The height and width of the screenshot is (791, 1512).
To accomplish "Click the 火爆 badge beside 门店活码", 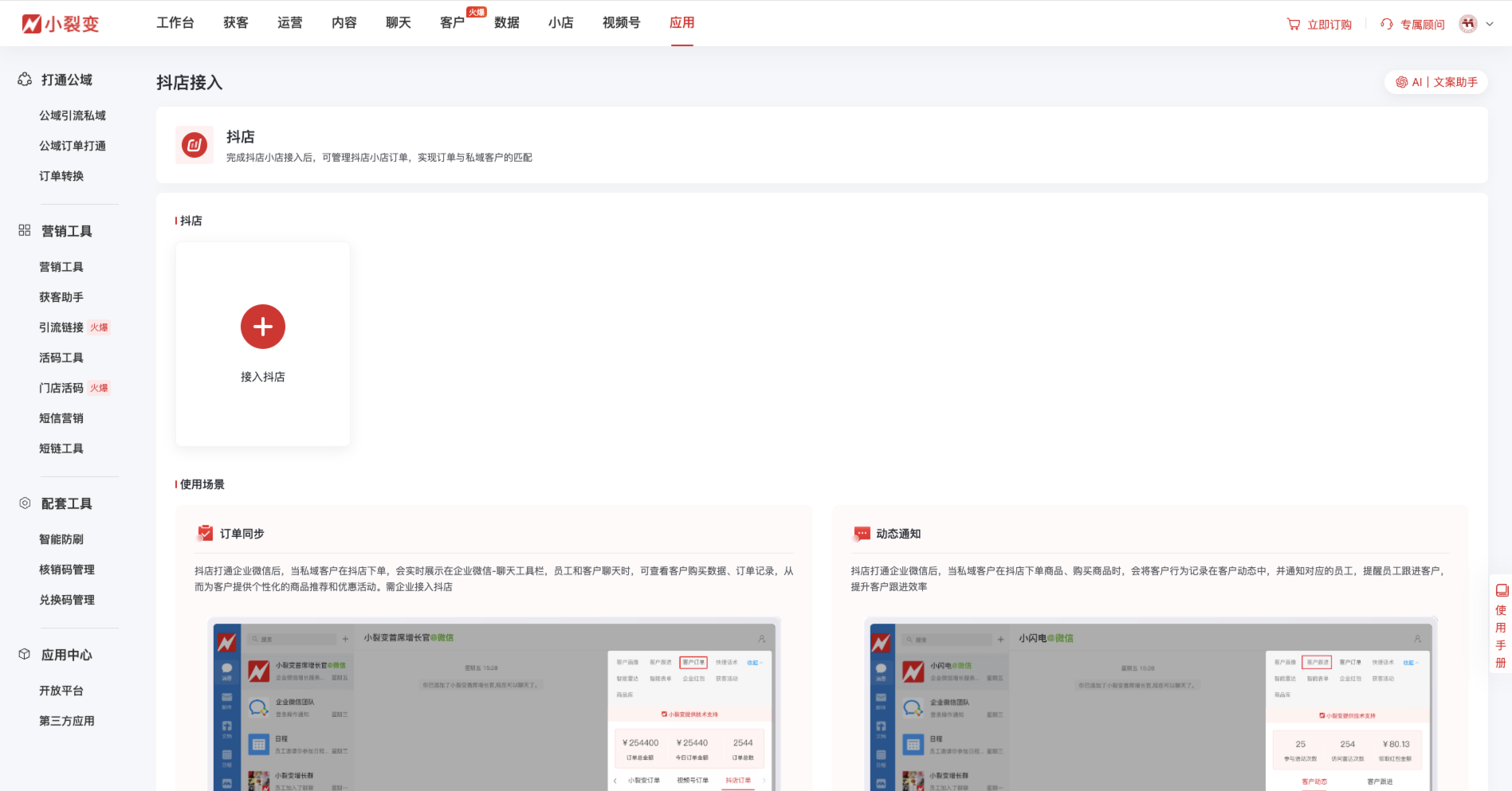I will pyautogui.click(x=99, y=388).
